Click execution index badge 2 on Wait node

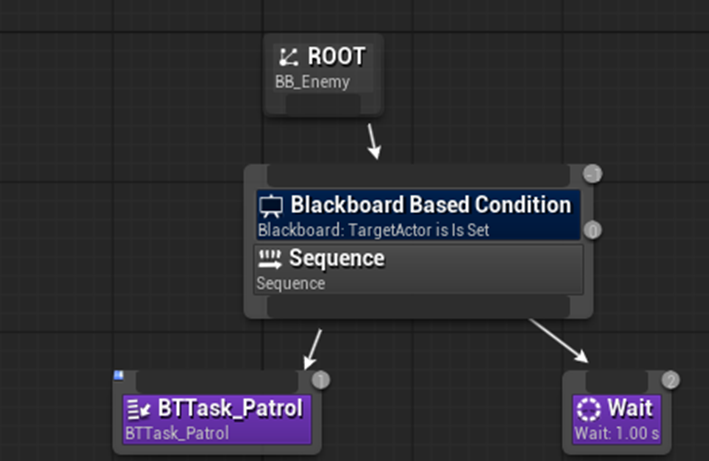670,380
